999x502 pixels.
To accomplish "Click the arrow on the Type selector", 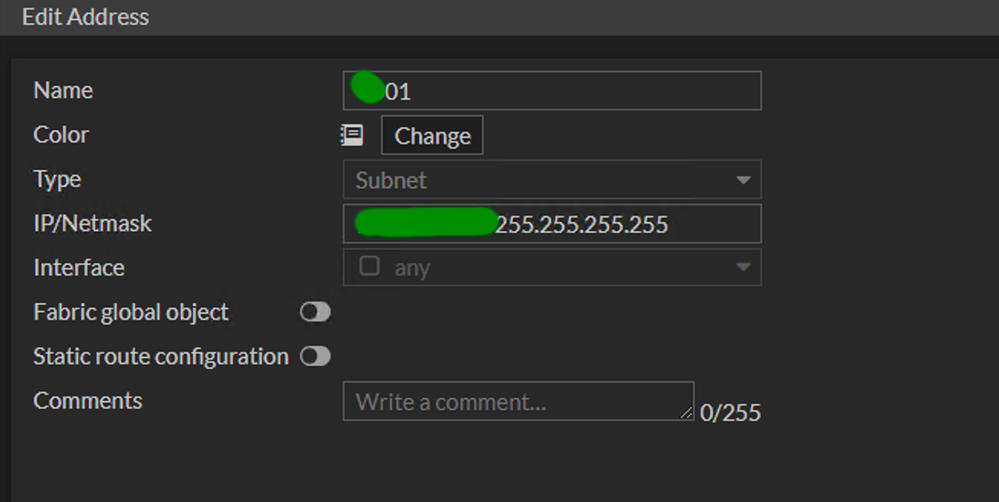I will [742, 181].
